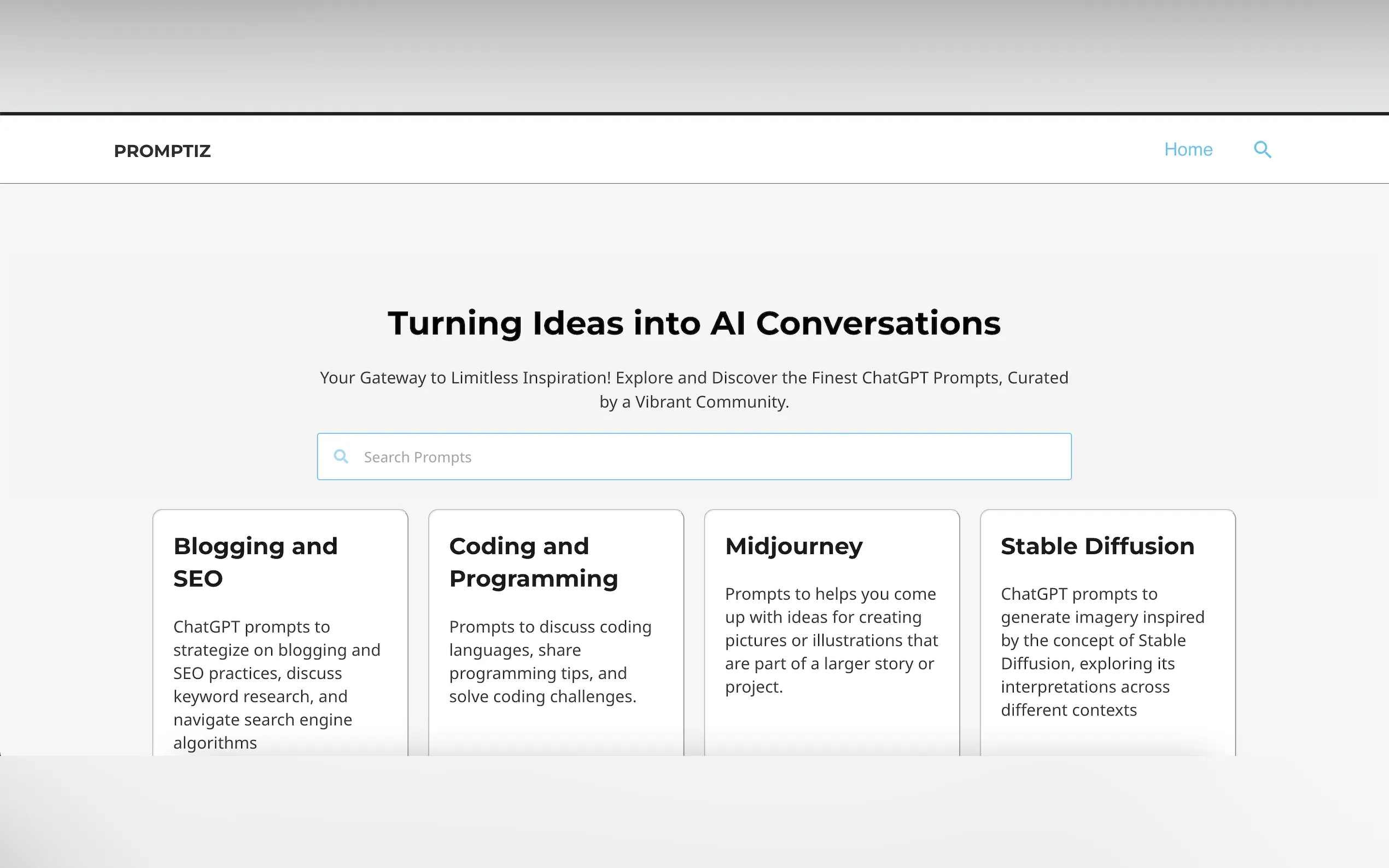Click the Coding and Programming description text
Viewport: 1389px width, 868px height.
pyautogui.click(x=550, y=661)
